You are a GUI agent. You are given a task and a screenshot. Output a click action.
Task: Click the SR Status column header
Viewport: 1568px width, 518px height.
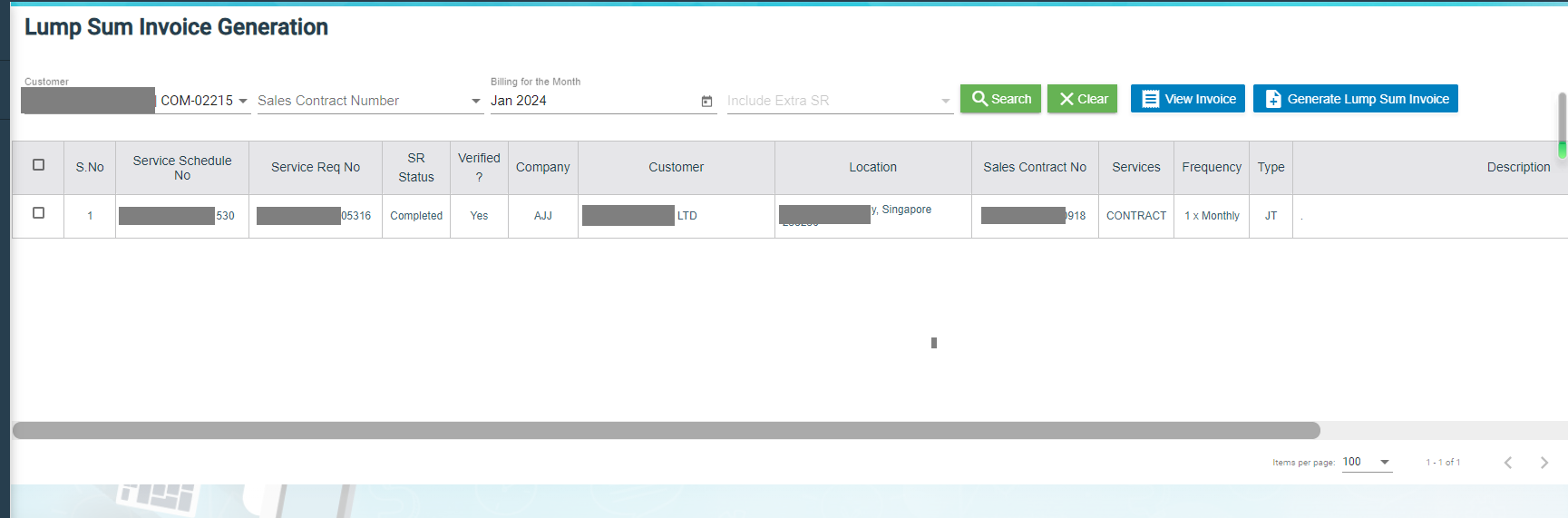click(x=416, y=168)
